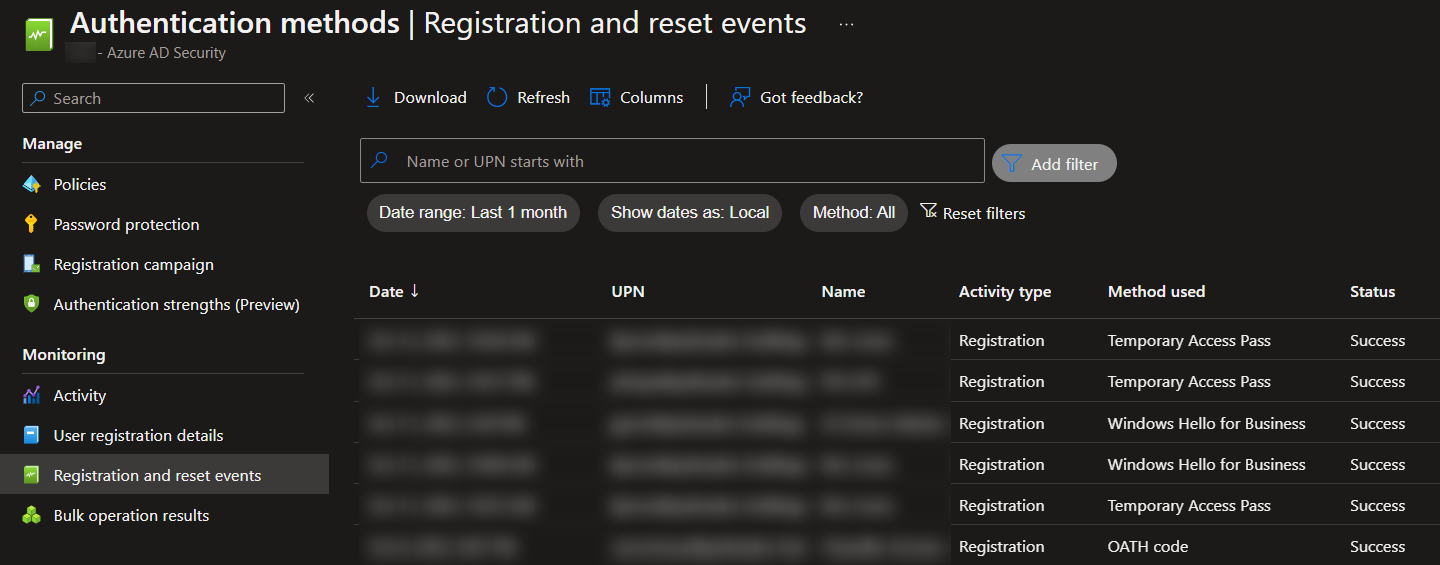This screenshot has height=565, width=1440.
Task: Click the sidebar search magnifier icon
Action: point(38,98)
